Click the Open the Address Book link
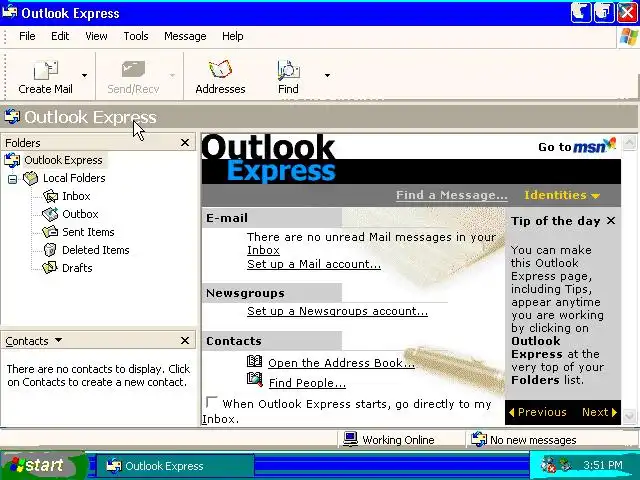 click(x=341, y=363)
